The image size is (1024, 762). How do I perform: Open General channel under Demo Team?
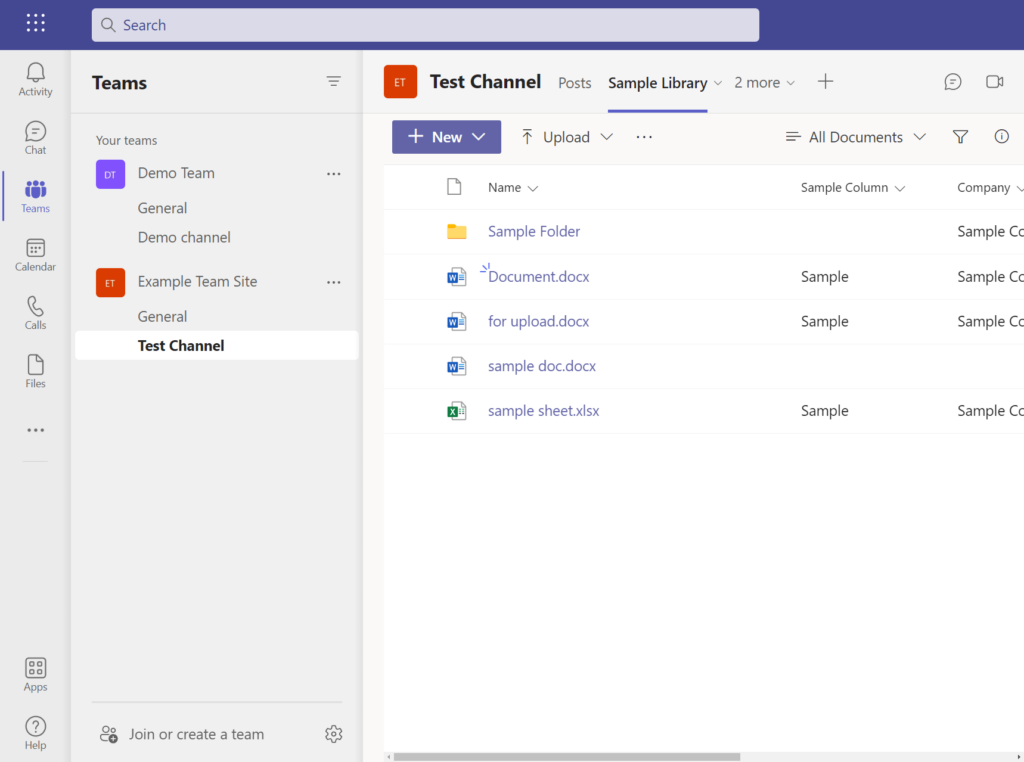163,208
